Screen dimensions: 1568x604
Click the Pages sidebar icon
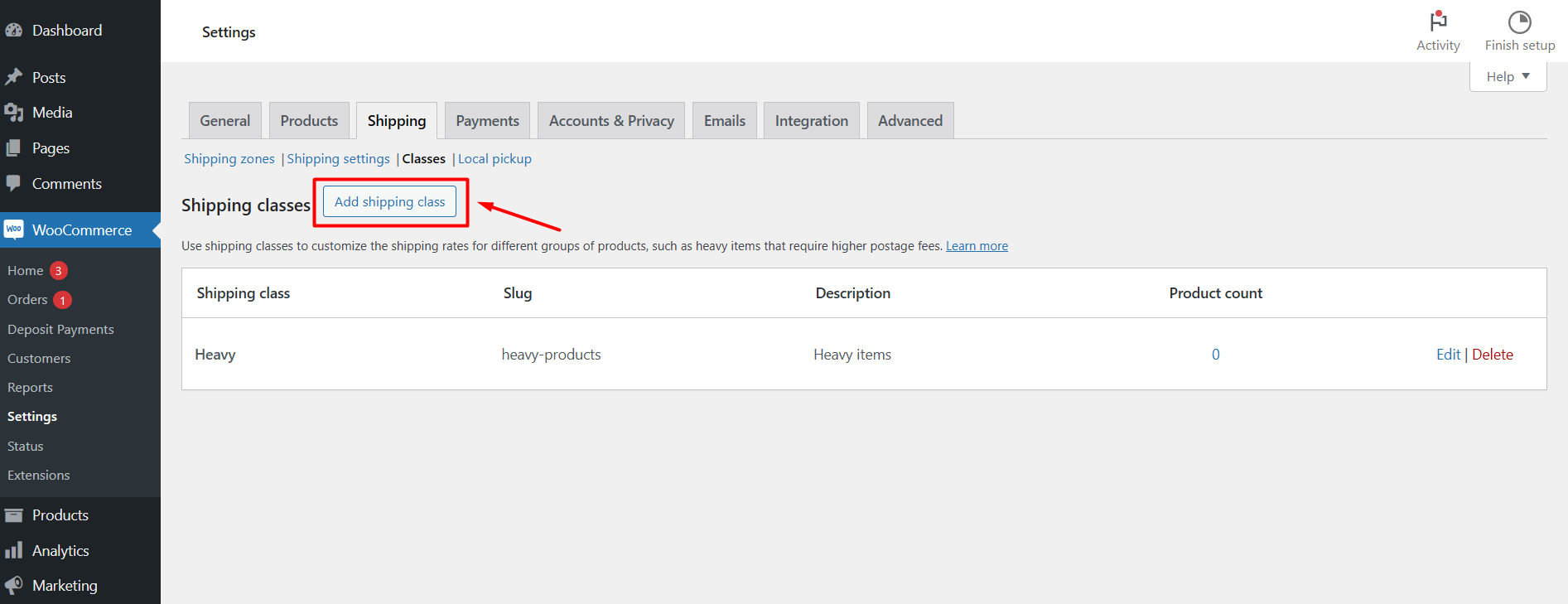click(13, 148)
